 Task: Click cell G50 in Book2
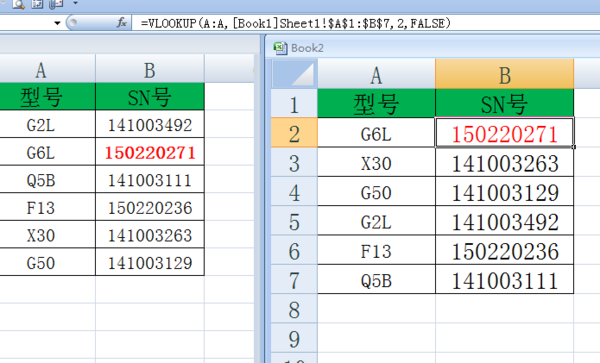click(x=376, y=192)
